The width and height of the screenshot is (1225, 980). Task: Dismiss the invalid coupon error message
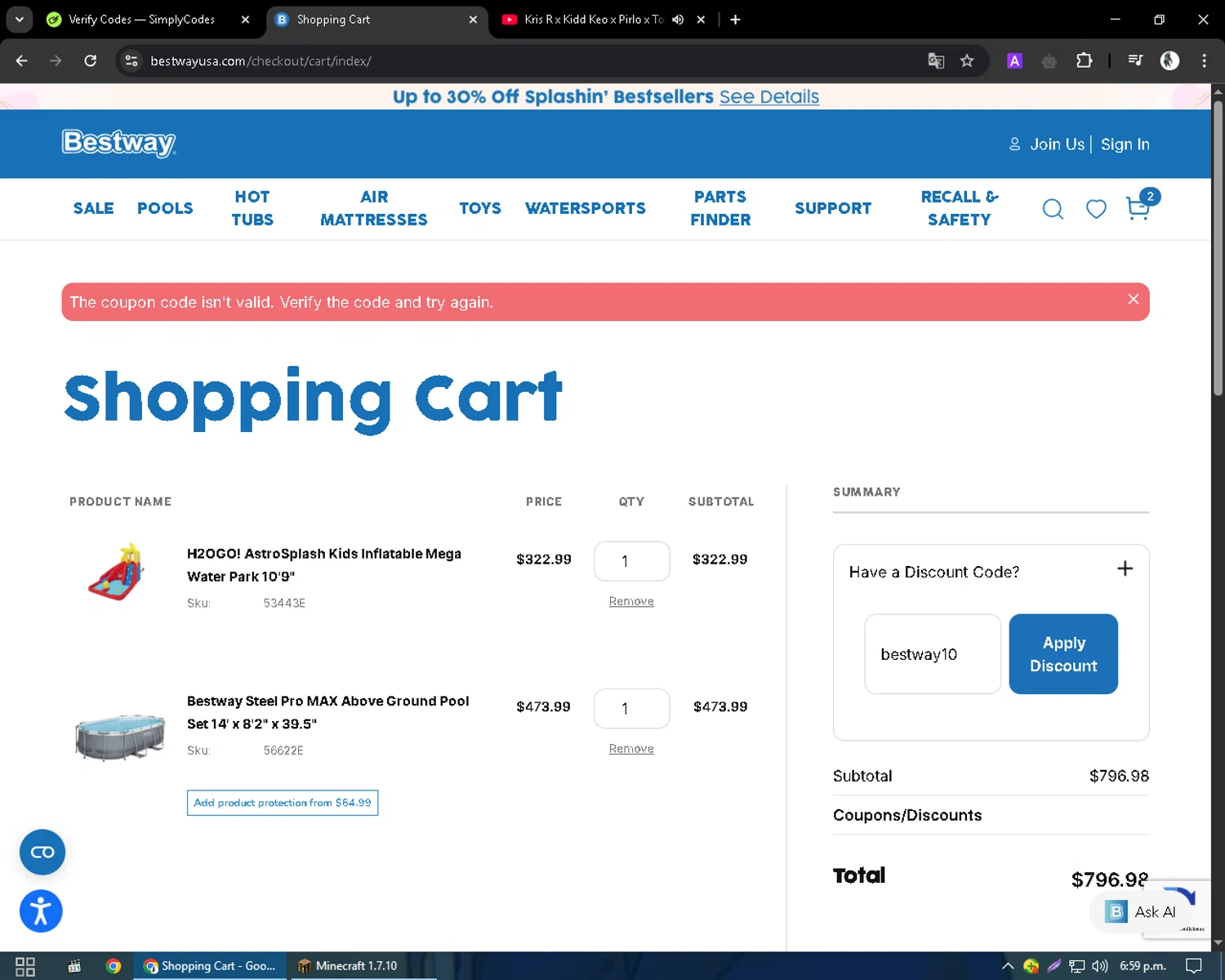coord(1133,299)
